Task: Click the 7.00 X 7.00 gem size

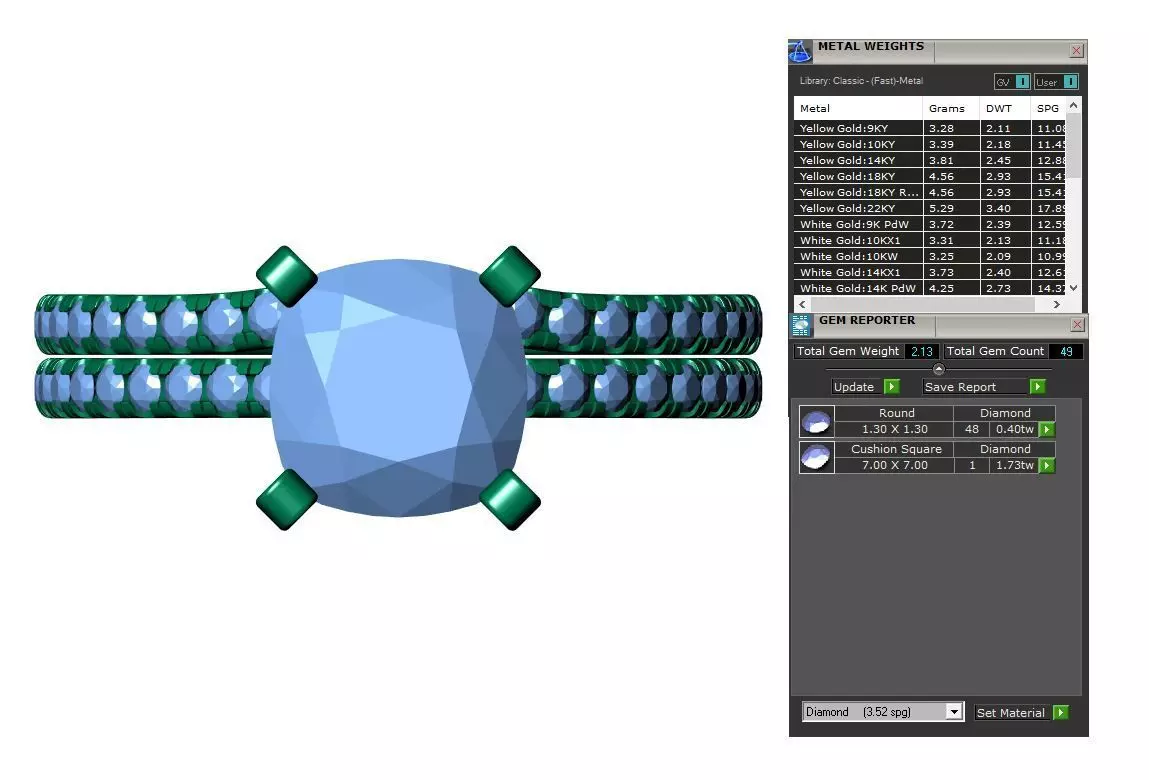Action: pyautogui.click(x=895, y=466)
